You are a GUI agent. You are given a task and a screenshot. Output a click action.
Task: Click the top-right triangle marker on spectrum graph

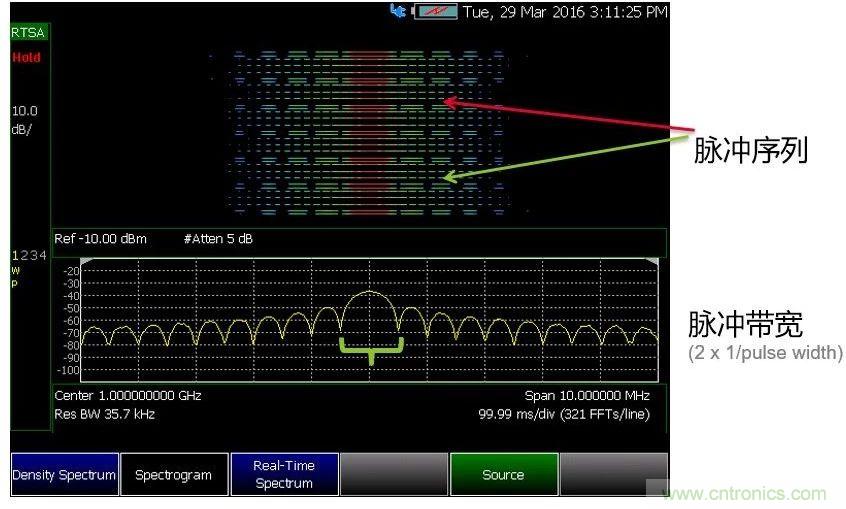653,262
